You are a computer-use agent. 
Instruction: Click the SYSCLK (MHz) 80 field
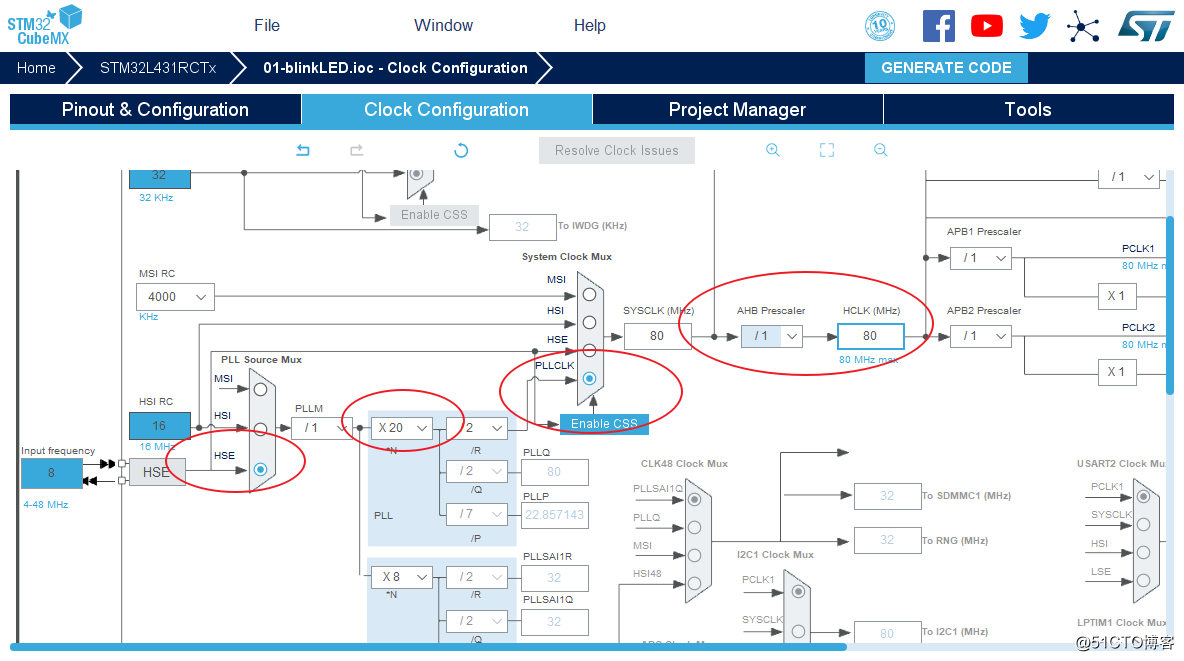click(657, 336)
